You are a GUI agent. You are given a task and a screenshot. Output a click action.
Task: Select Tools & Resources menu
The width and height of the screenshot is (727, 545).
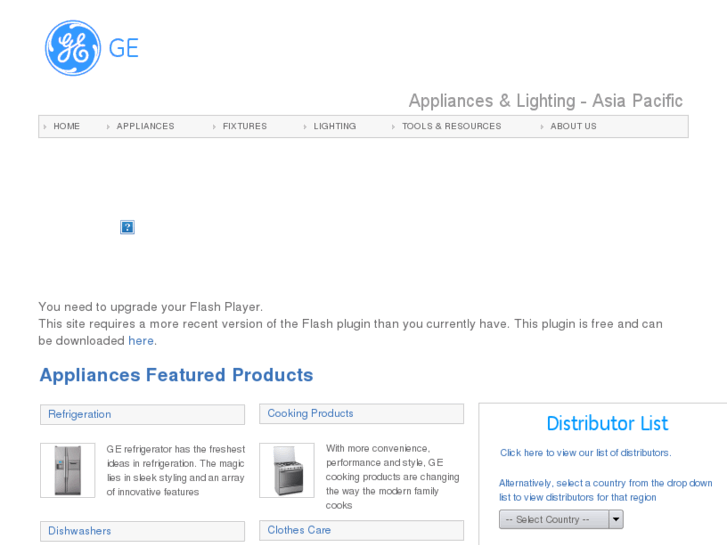(x=451, y=126)
